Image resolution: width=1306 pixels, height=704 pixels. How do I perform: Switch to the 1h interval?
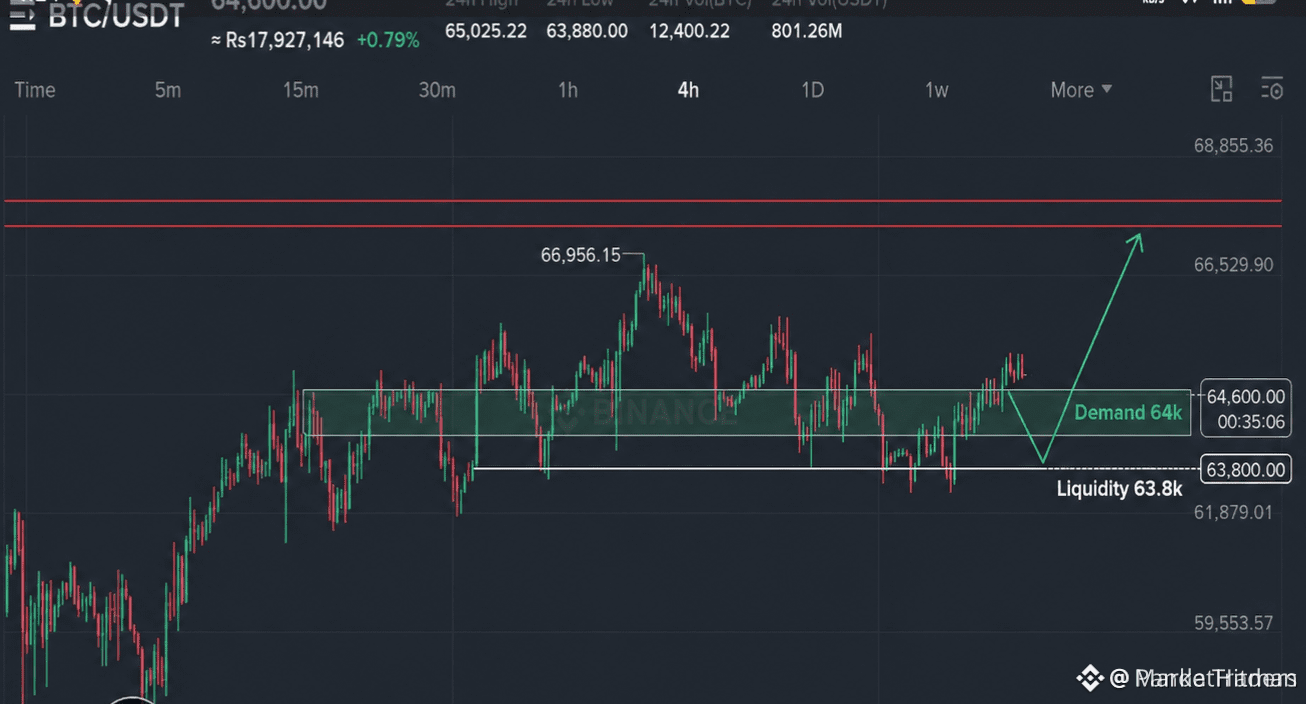coord(567,90)
